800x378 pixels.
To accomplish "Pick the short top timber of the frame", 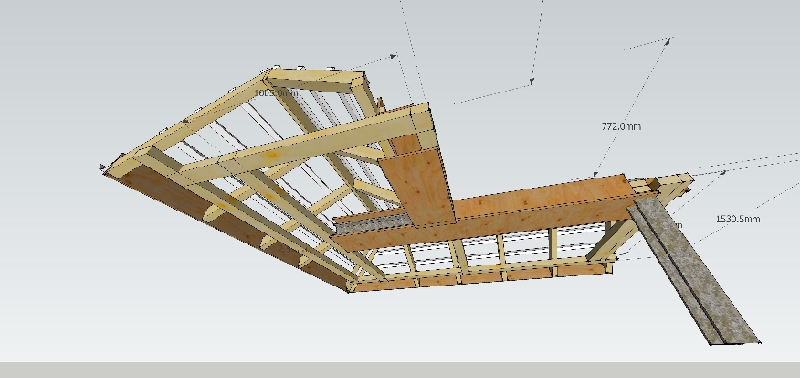I will (x=315, y=81).
